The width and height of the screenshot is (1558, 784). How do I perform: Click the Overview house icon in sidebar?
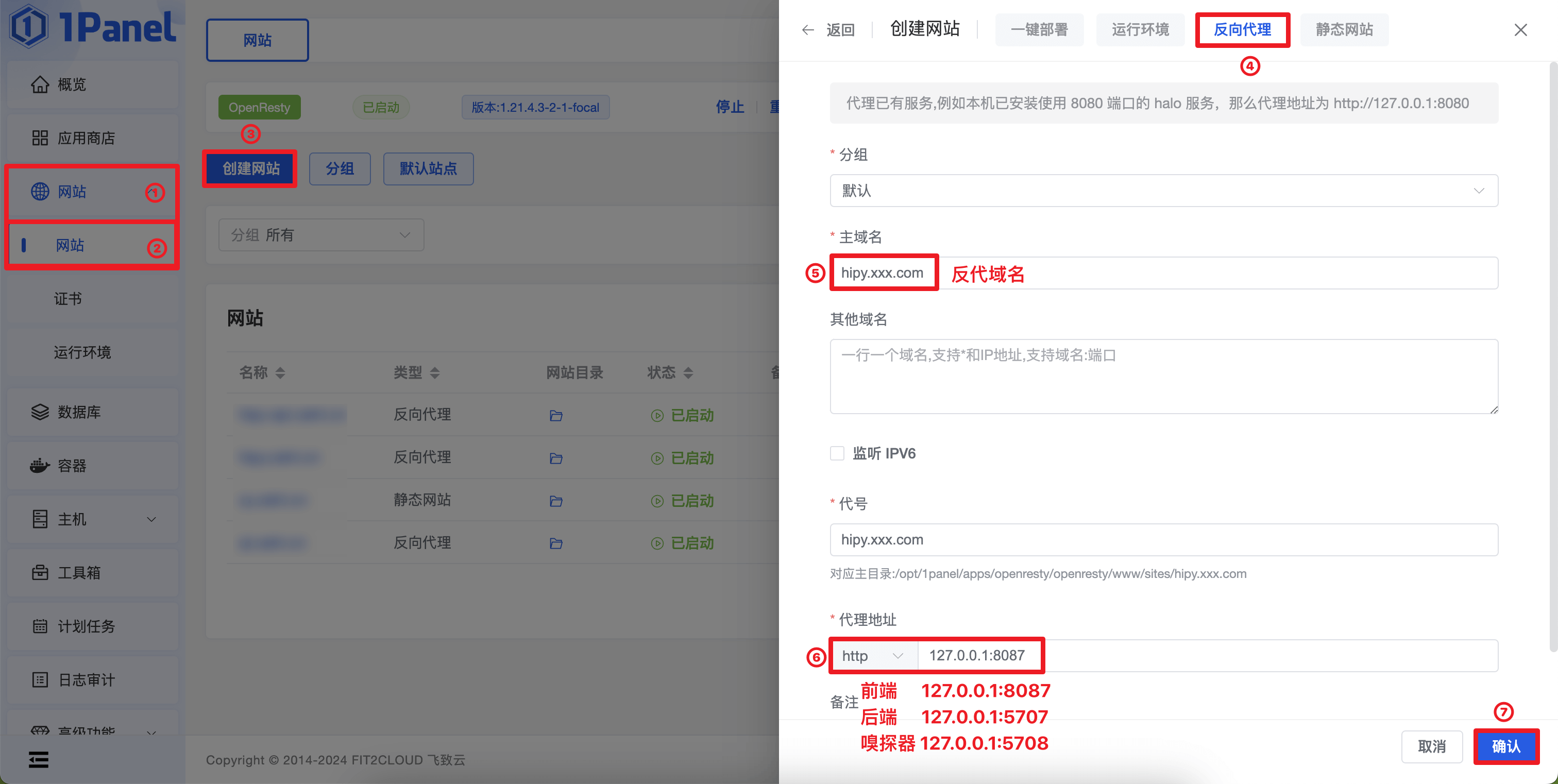40,84
